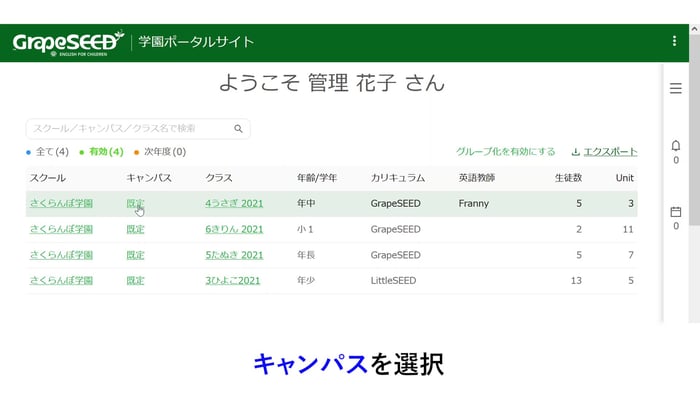Click the teacher name Franny
This screenshot has width=700, height=393.
pos(474,203)
